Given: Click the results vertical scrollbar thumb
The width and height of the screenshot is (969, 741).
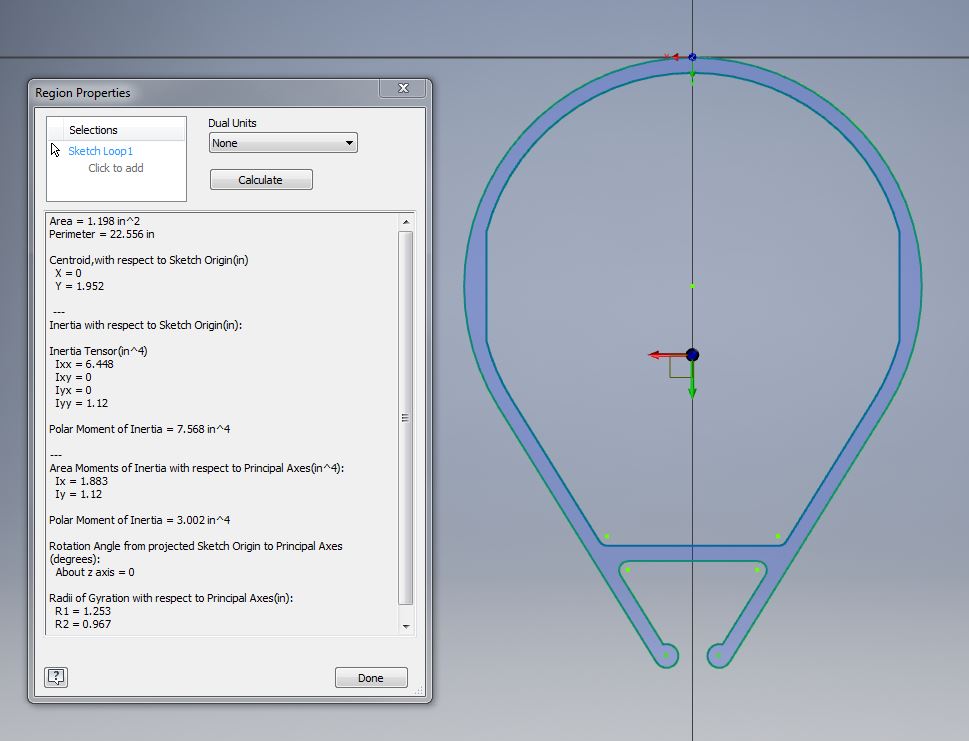Looking at the screenshot, I should point(405,418).
